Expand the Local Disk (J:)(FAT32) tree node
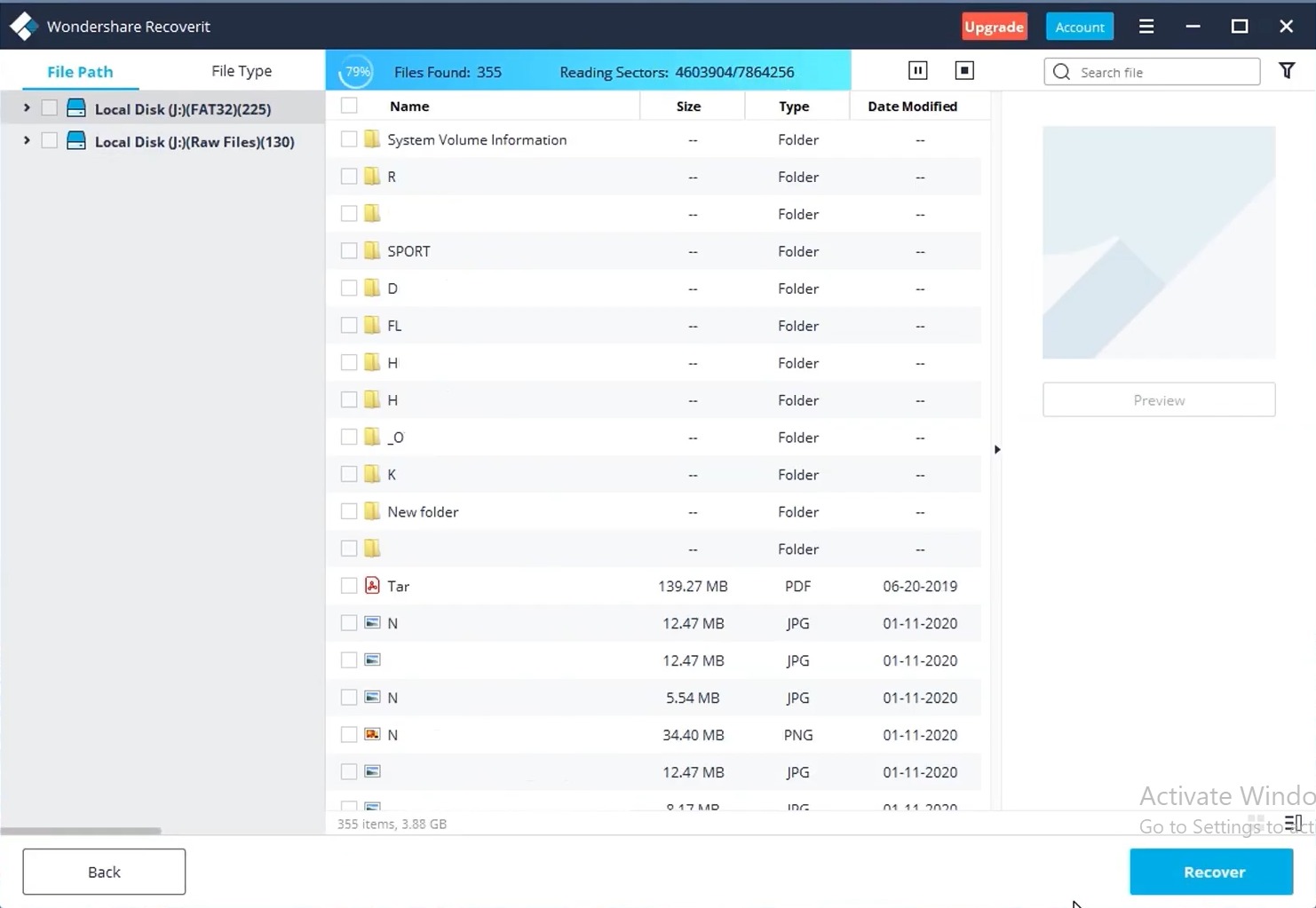 (x=27, y=108)
